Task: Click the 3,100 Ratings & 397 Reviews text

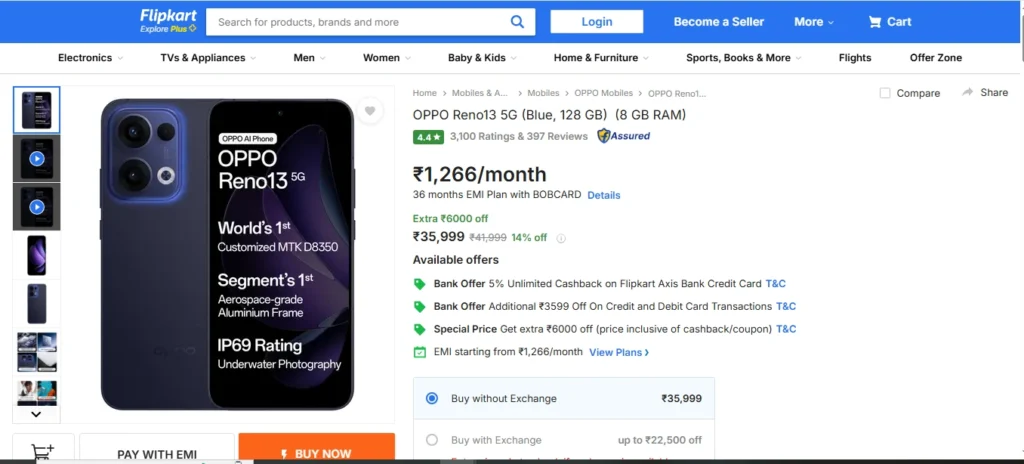Action: [519, 137]
